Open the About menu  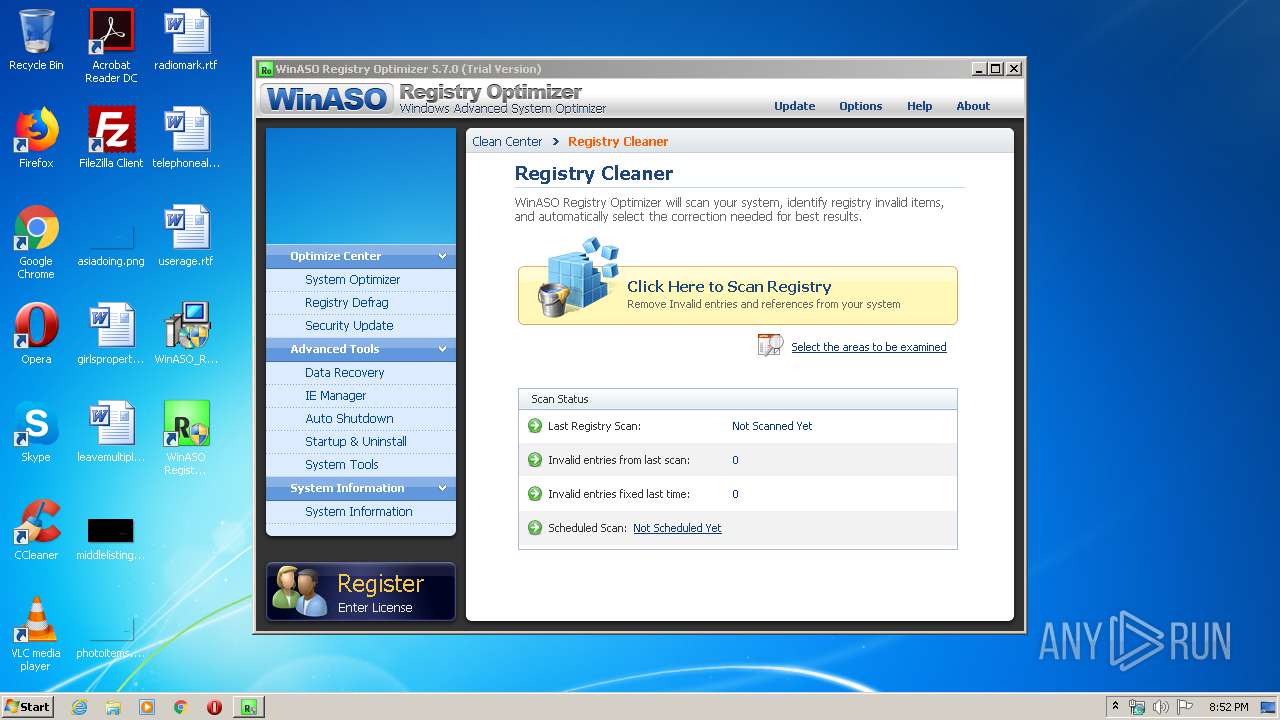tap(973, 106)
